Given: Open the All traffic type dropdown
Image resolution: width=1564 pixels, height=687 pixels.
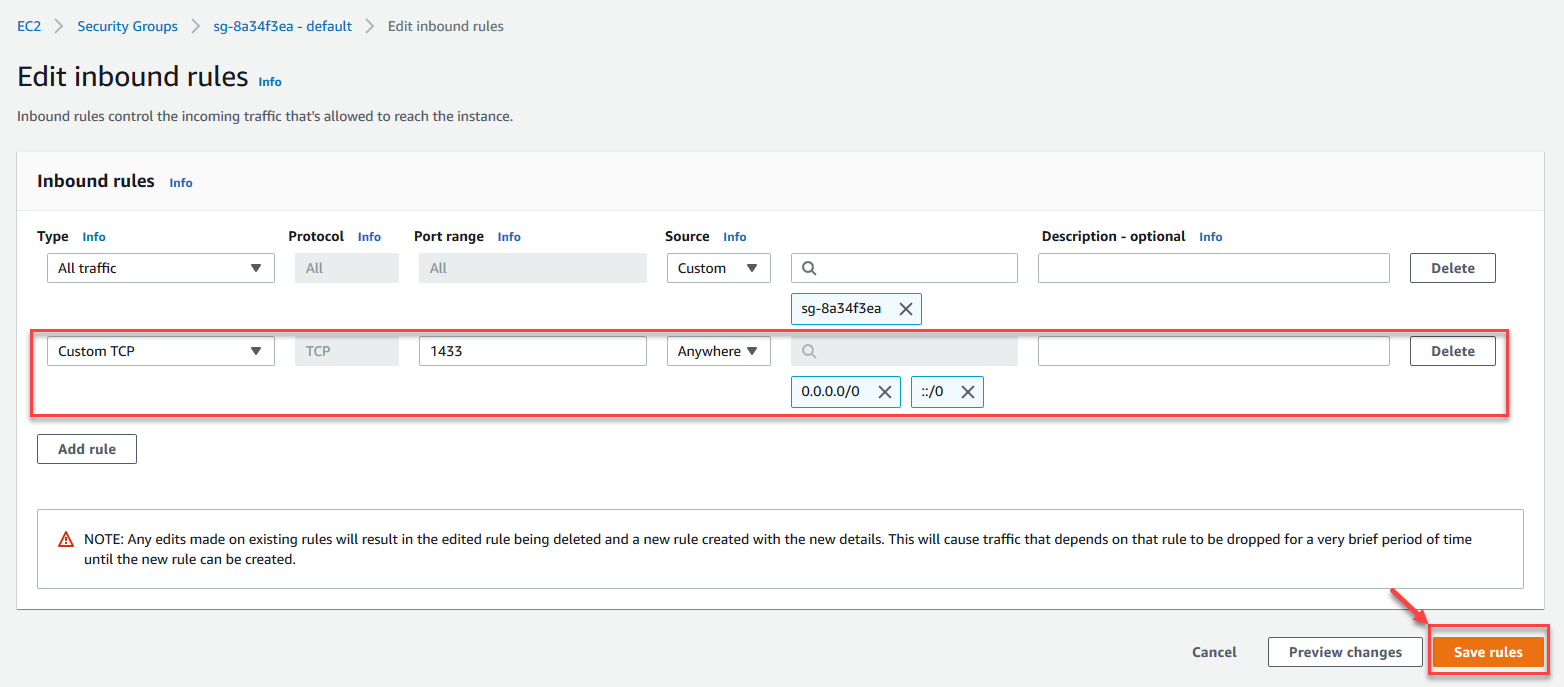Looking at the screenshot, I should [x=160, y=268].
